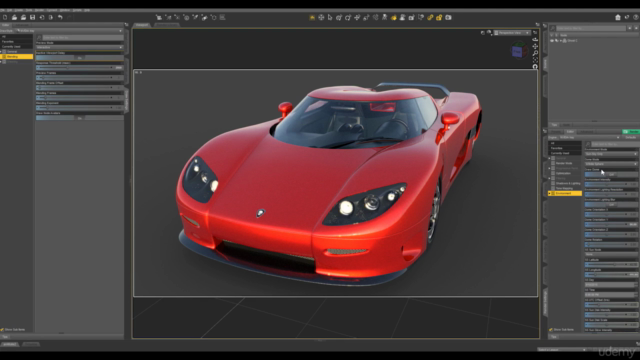Click the Home icon at top right
This screenshot has height=360, width=640.
[618, 17]
